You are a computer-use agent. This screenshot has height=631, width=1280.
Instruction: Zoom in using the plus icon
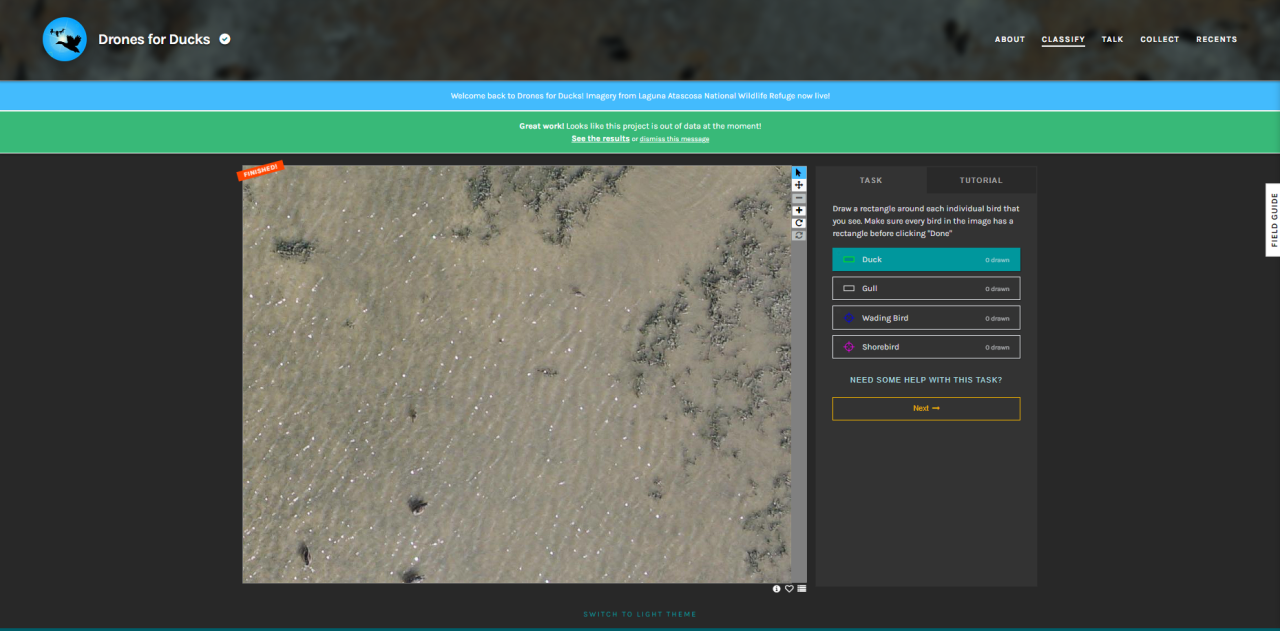coord(799,211)
